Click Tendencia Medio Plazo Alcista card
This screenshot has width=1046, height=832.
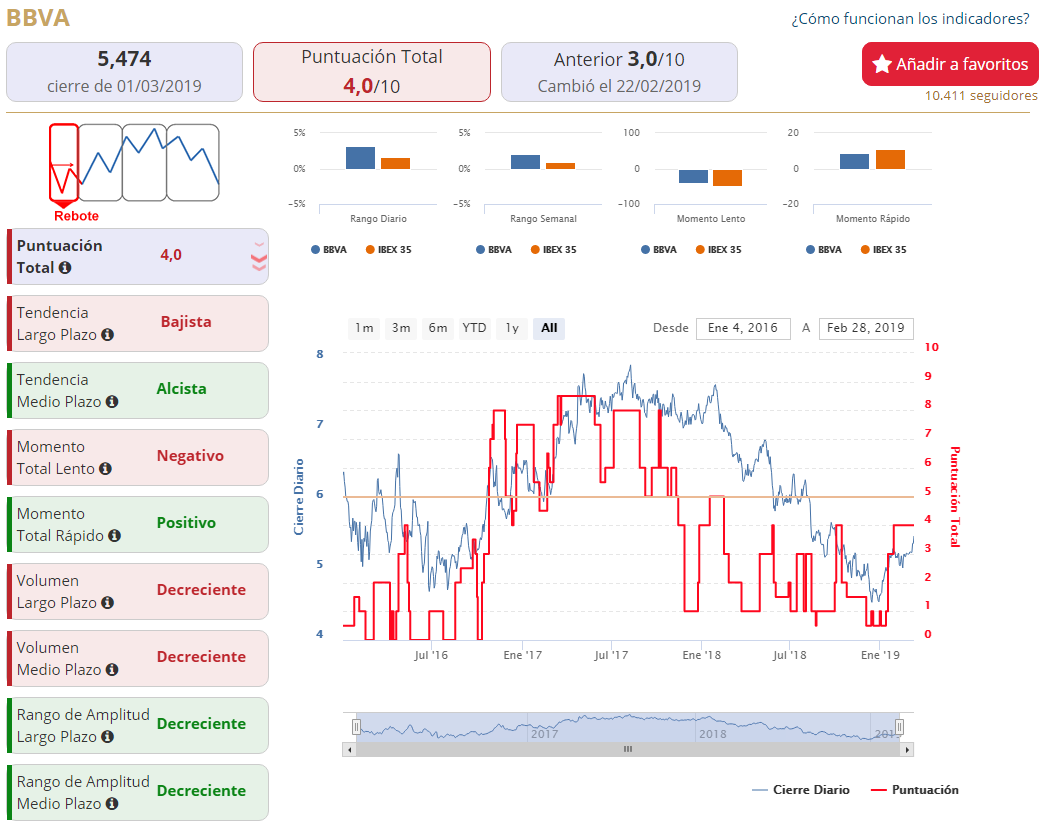tap(138, 390)
